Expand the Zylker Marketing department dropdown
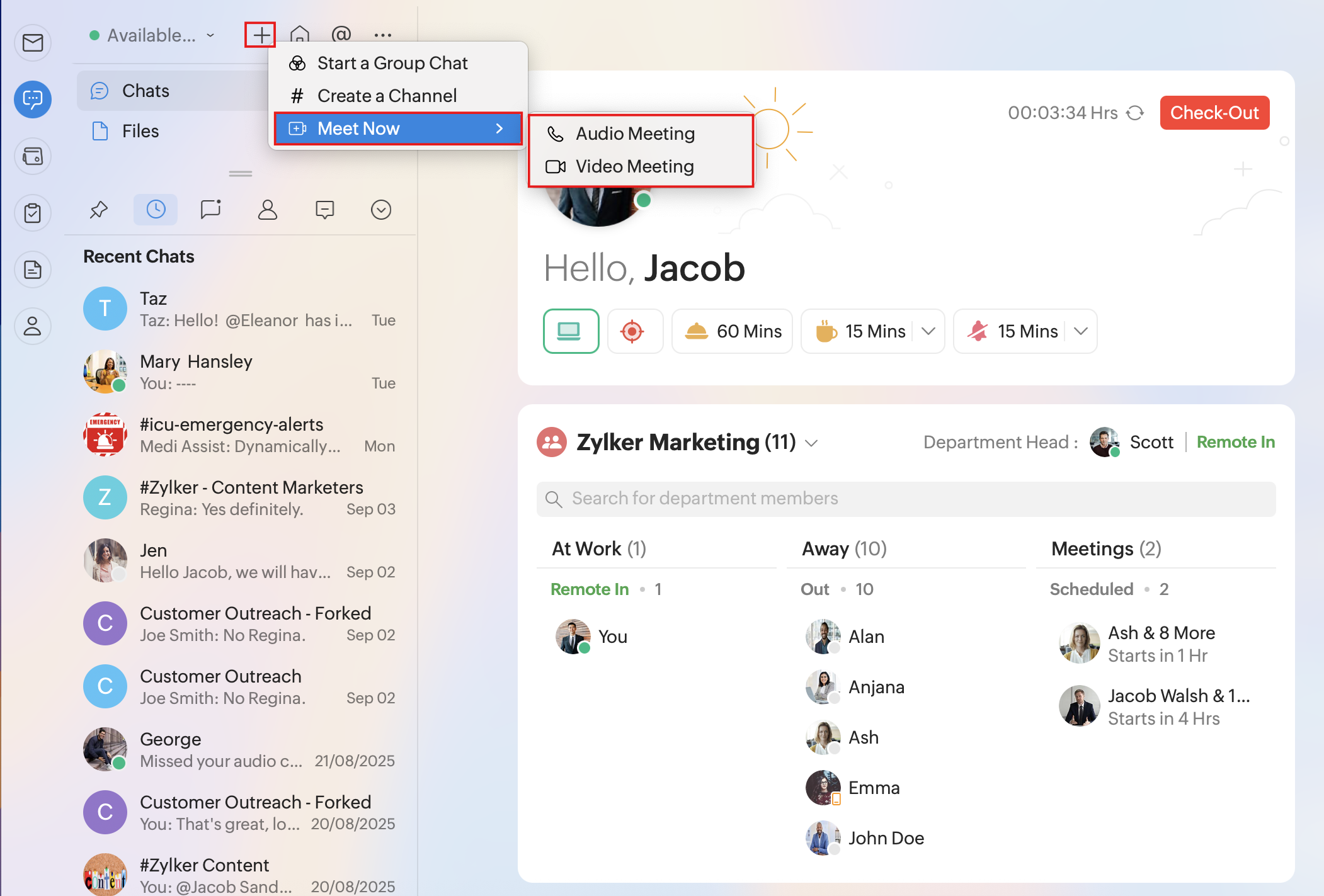Image resolution: width=1324 pixels, height=896 pixels. coord(812,443)
